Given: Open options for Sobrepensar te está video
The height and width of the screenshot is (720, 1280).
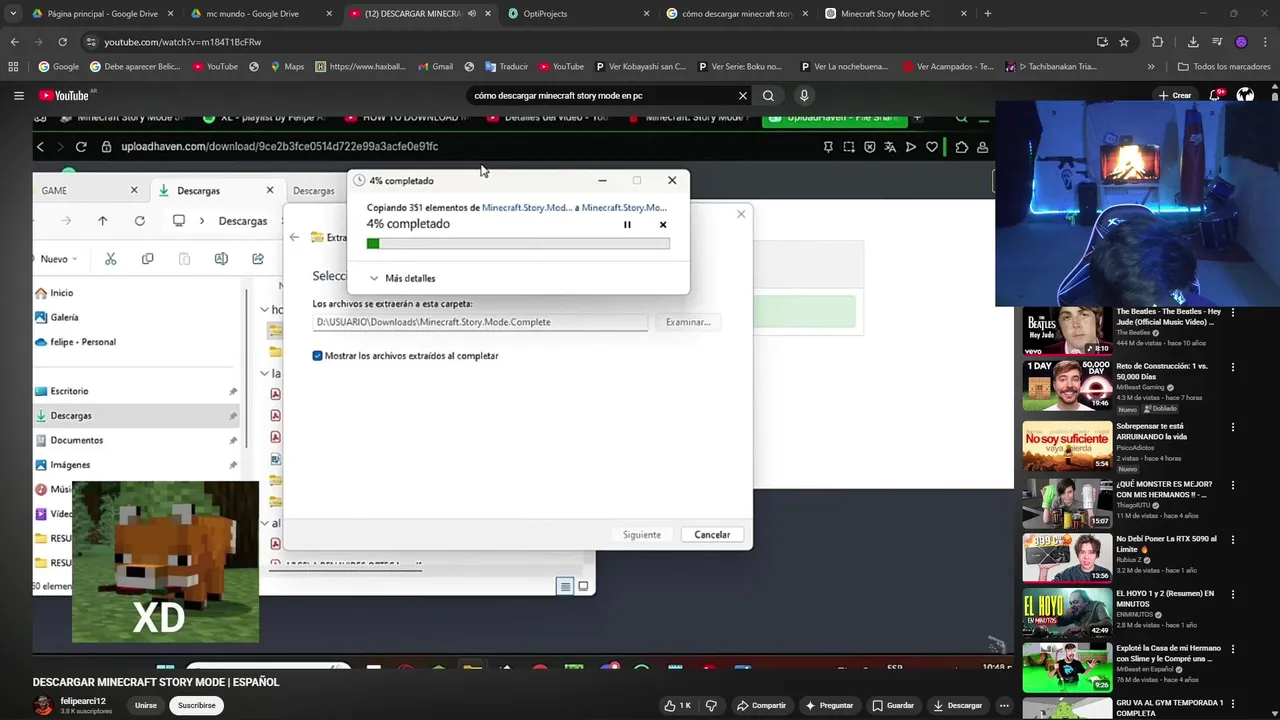Looking at the screenshot, I should point(1232,427).
